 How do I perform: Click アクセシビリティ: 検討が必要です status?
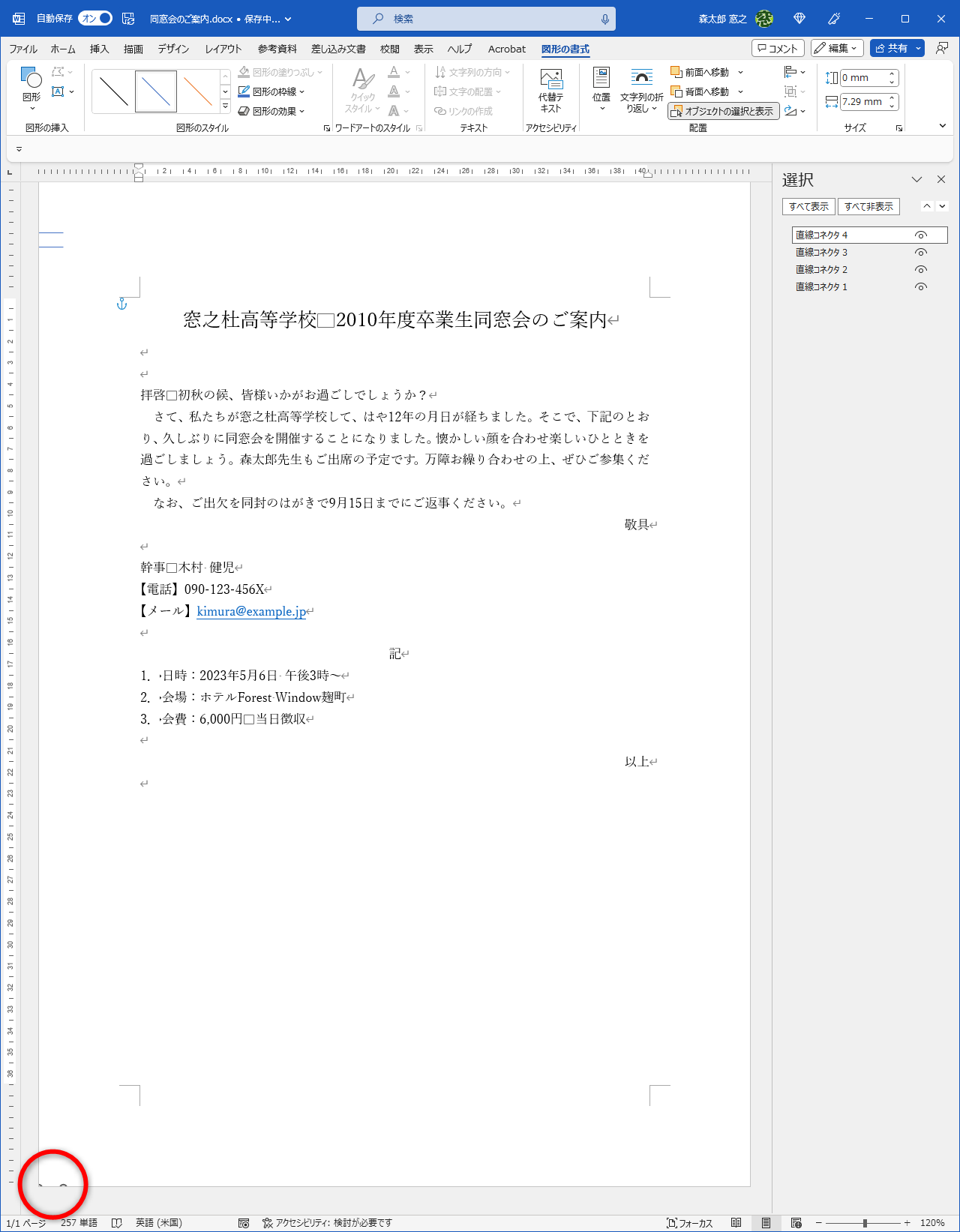[327, 1223]
